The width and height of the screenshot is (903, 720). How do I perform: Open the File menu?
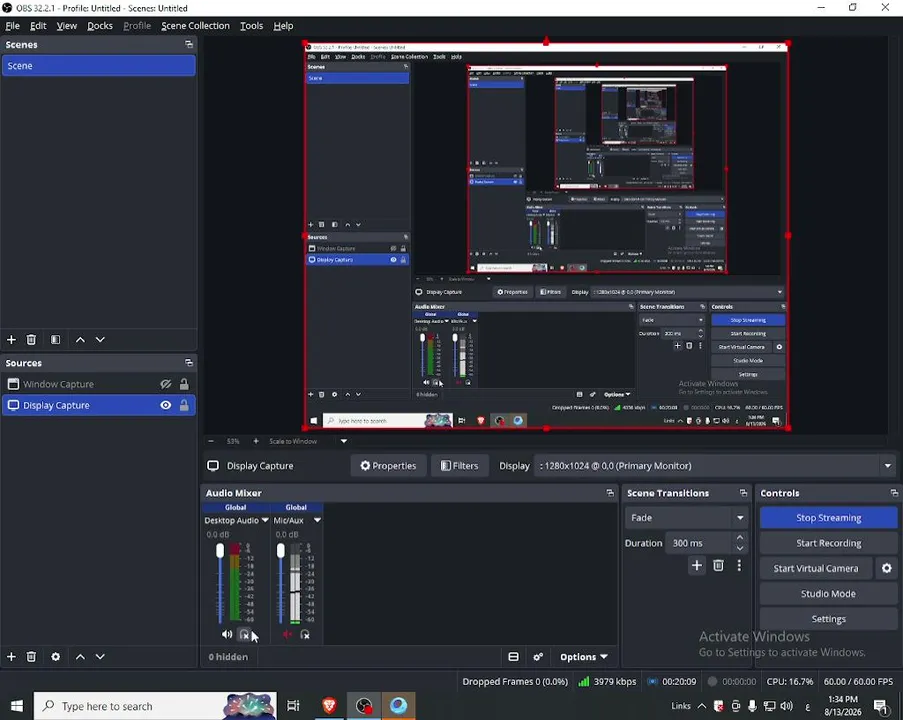pyautogui.click(x=12, y=26)
